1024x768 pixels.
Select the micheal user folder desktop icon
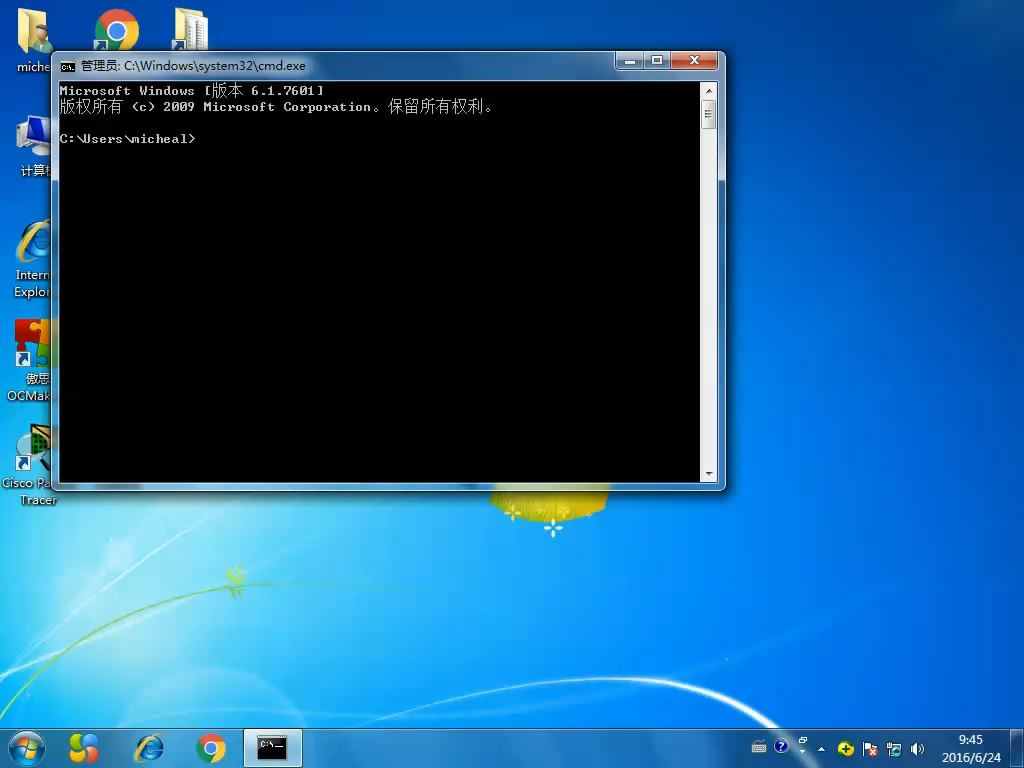33,40
